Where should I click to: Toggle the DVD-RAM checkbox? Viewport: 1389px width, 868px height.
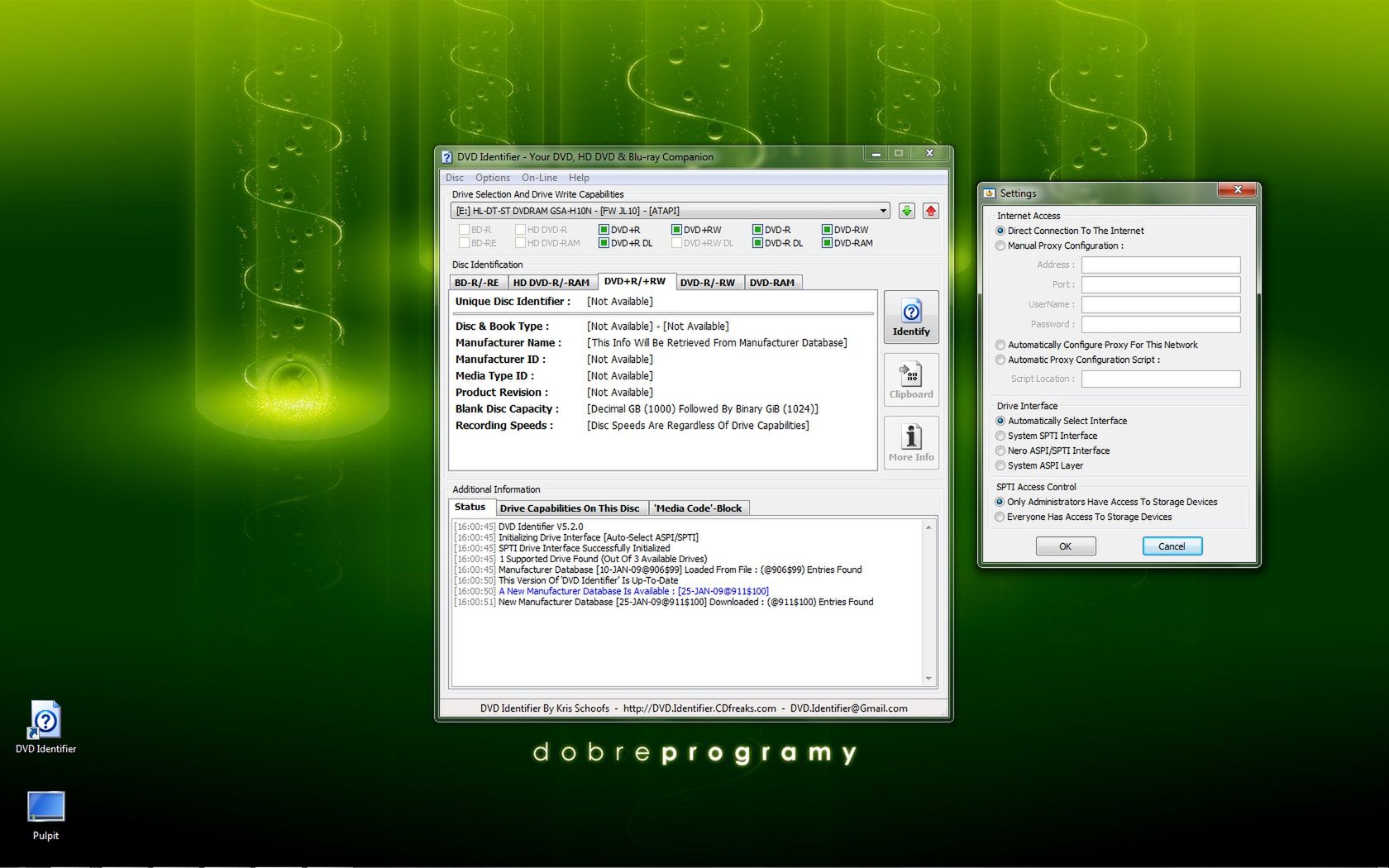[x=827, y=243]
